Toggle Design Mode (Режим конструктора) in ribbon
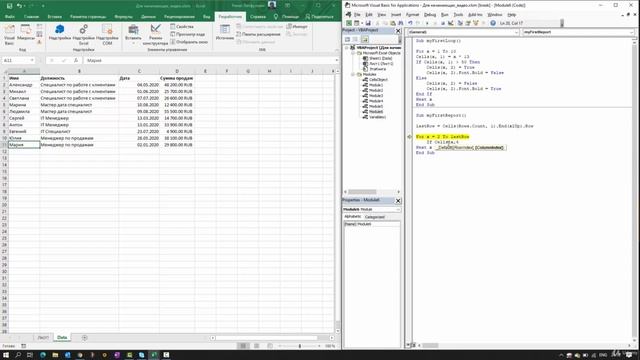Screen dimensions: 640x360 pos(155,35)
